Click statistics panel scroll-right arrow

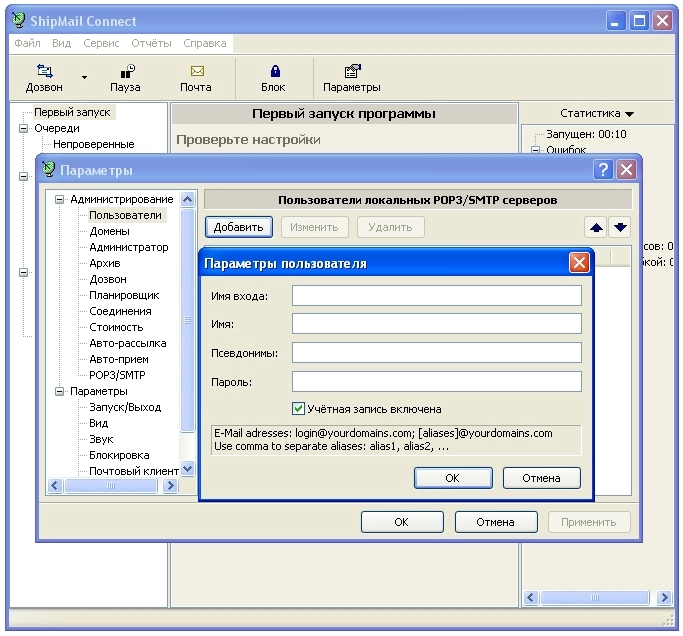665,597
